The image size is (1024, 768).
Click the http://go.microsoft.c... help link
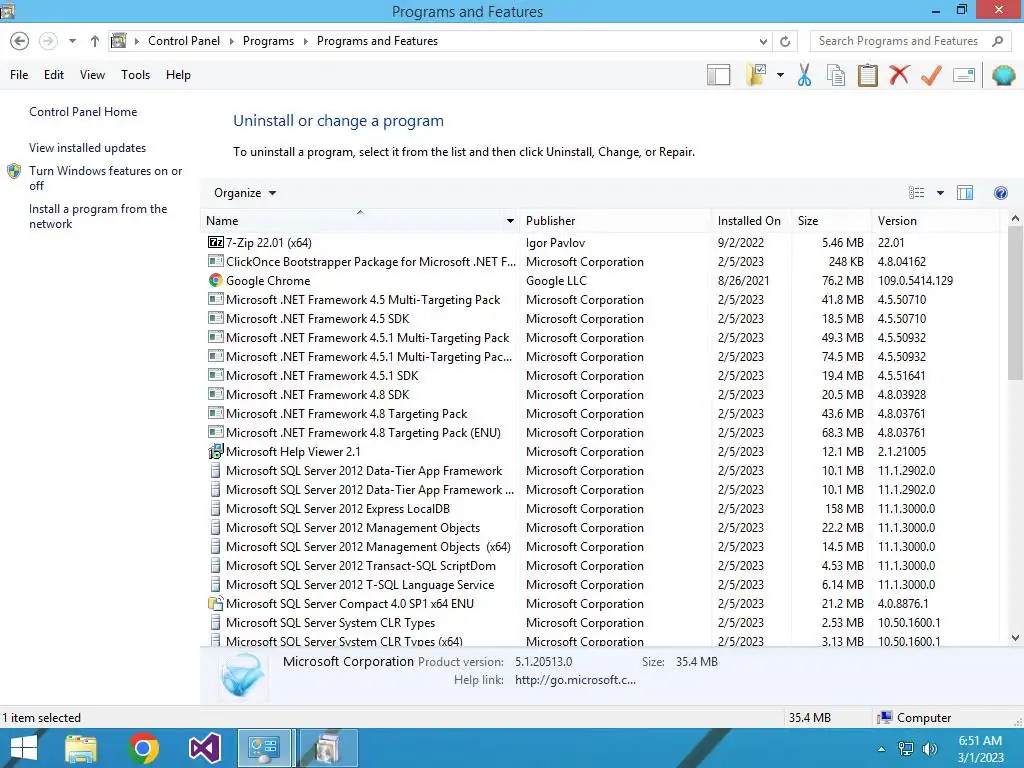tap(575, 680)
